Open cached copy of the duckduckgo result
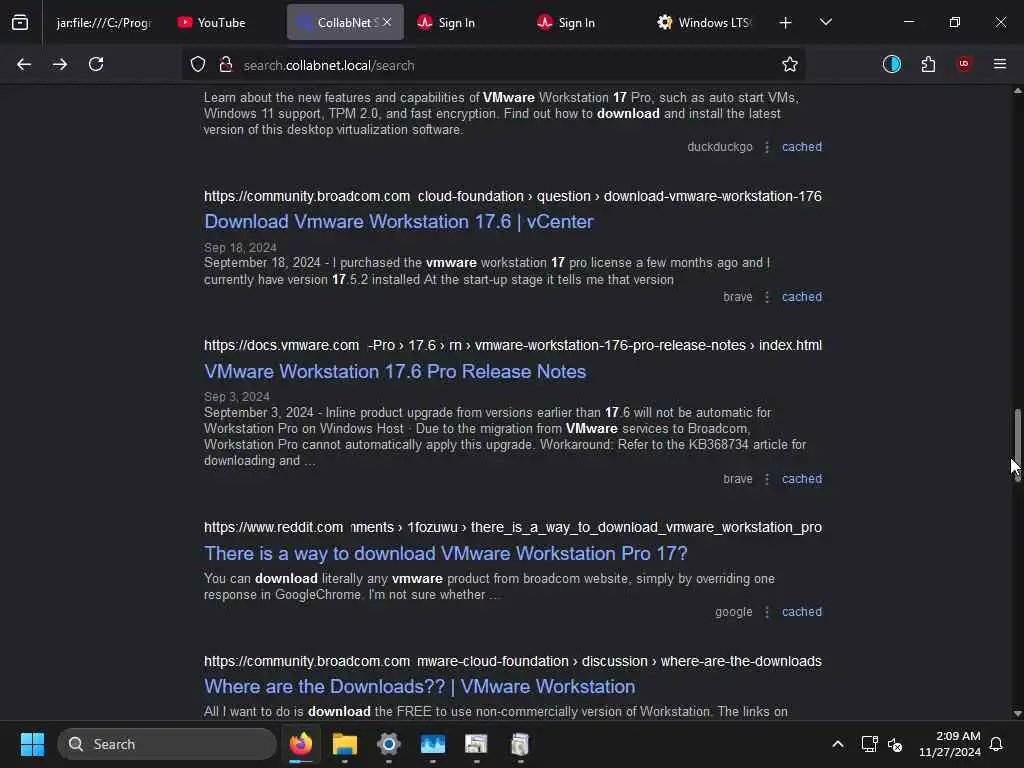Viewport: 1024px width, 768px height. [x=802, y=147]
